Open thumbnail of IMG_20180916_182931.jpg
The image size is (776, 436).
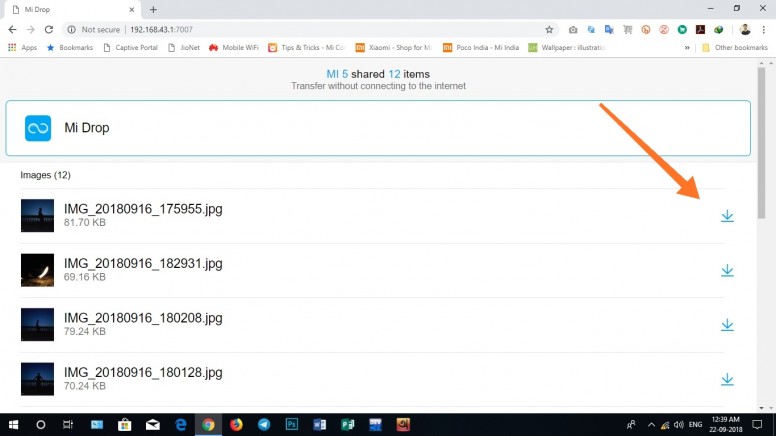pos(37,270)
